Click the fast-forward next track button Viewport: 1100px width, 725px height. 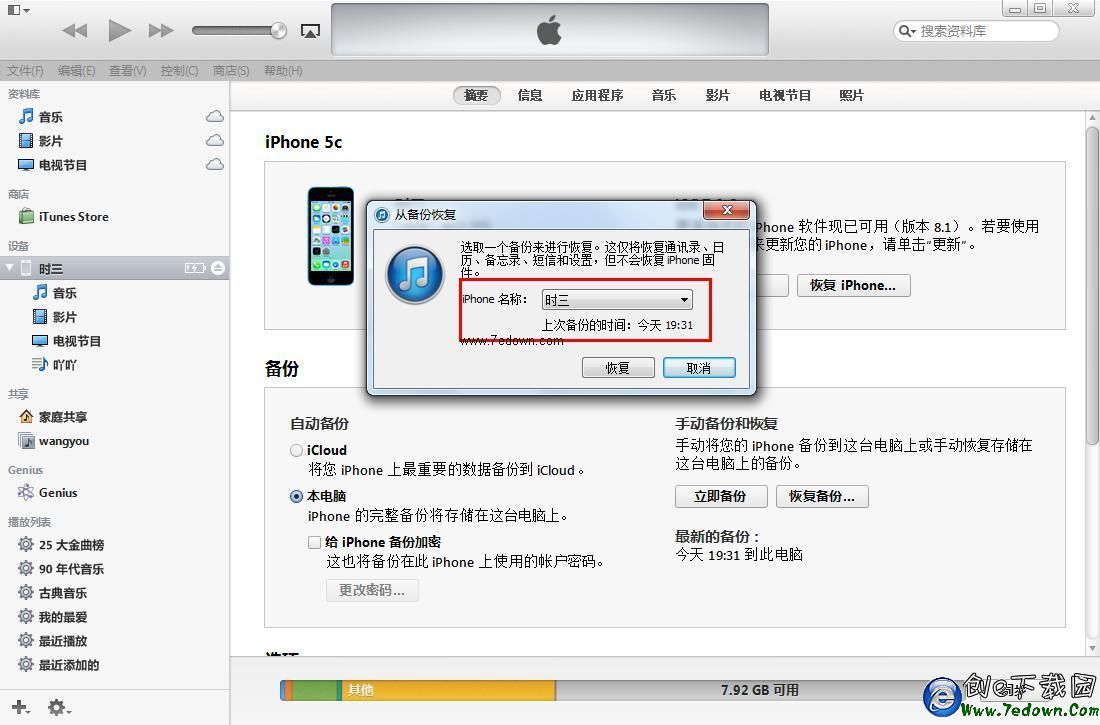pos(161,30)
